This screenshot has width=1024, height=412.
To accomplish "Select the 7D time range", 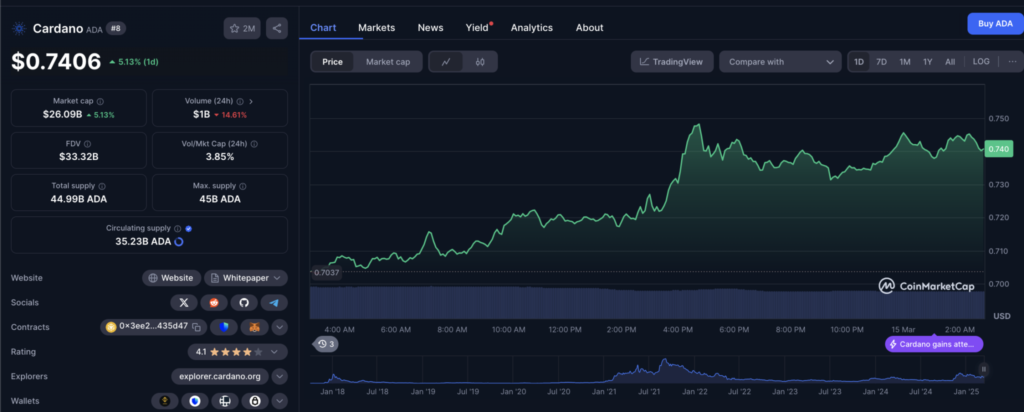I will 881,62.
